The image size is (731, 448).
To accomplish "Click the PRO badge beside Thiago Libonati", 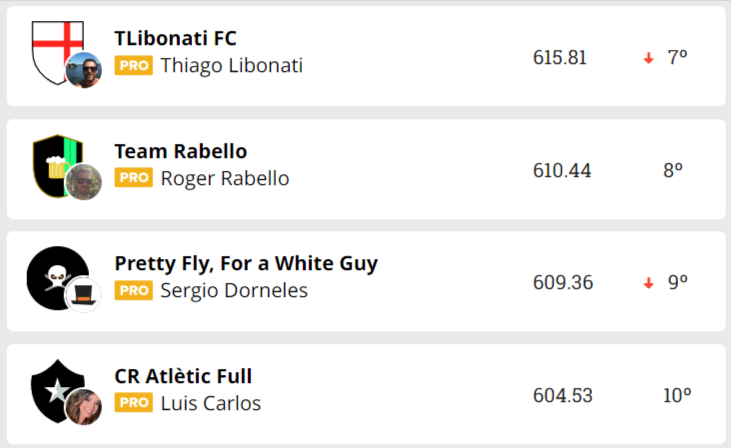I will point(133,66).
